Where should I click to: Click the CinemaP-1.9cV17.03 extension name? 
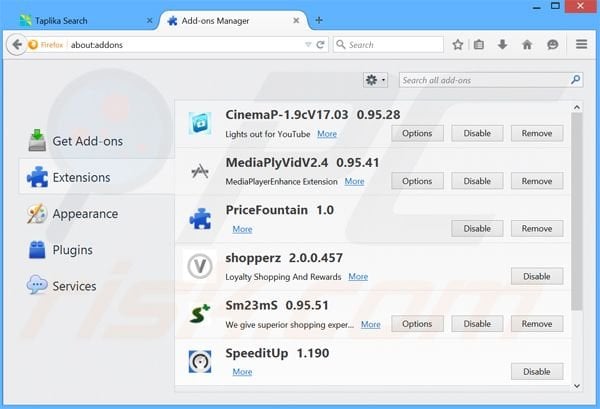[x=287, y=115]
